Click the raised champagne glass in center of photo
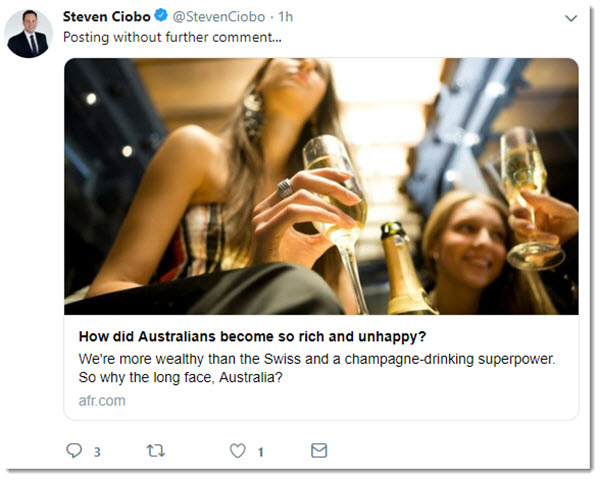 (x=333, y=190)
